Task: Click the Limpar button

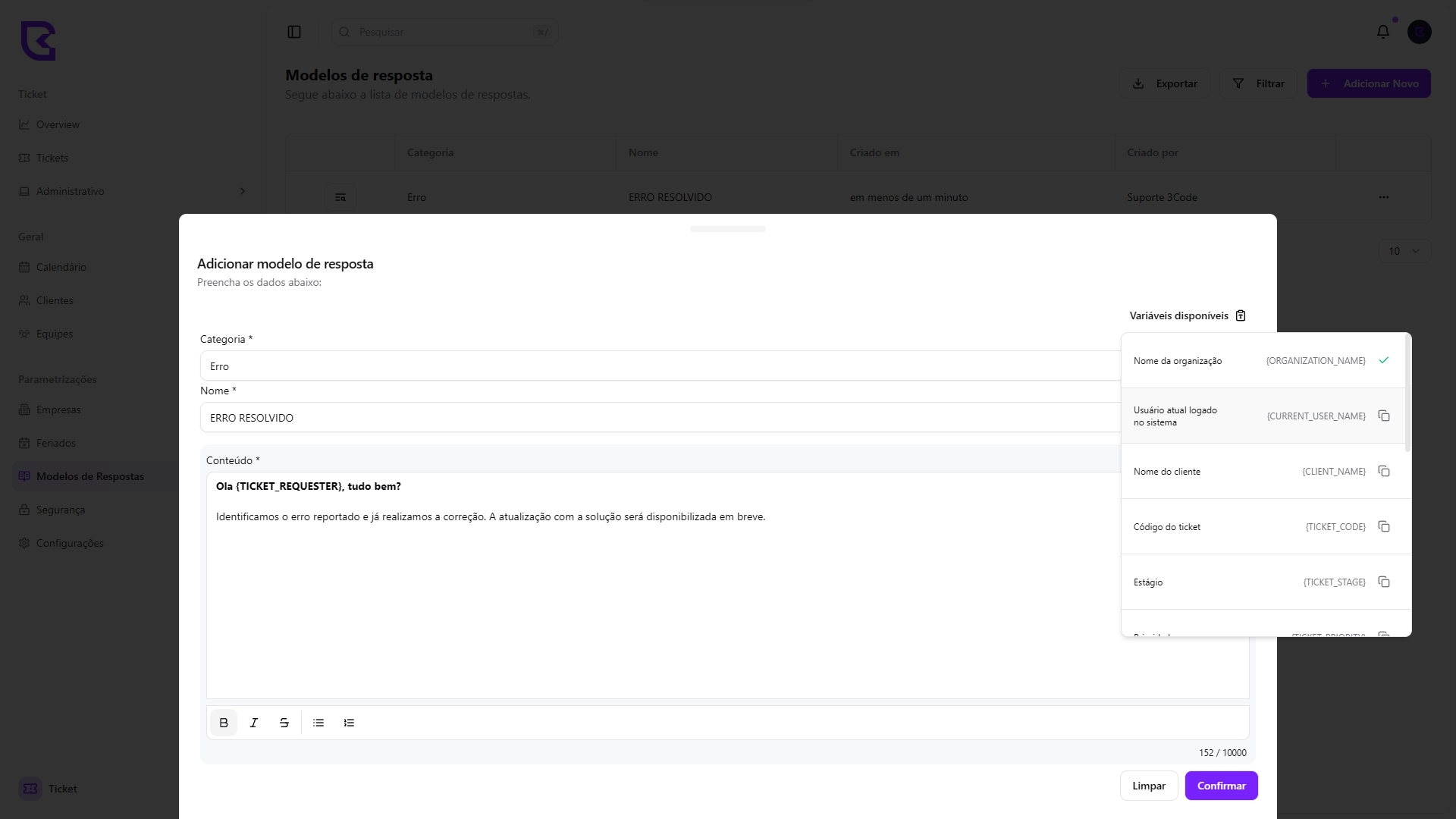Action: (x=1148, y=786)
